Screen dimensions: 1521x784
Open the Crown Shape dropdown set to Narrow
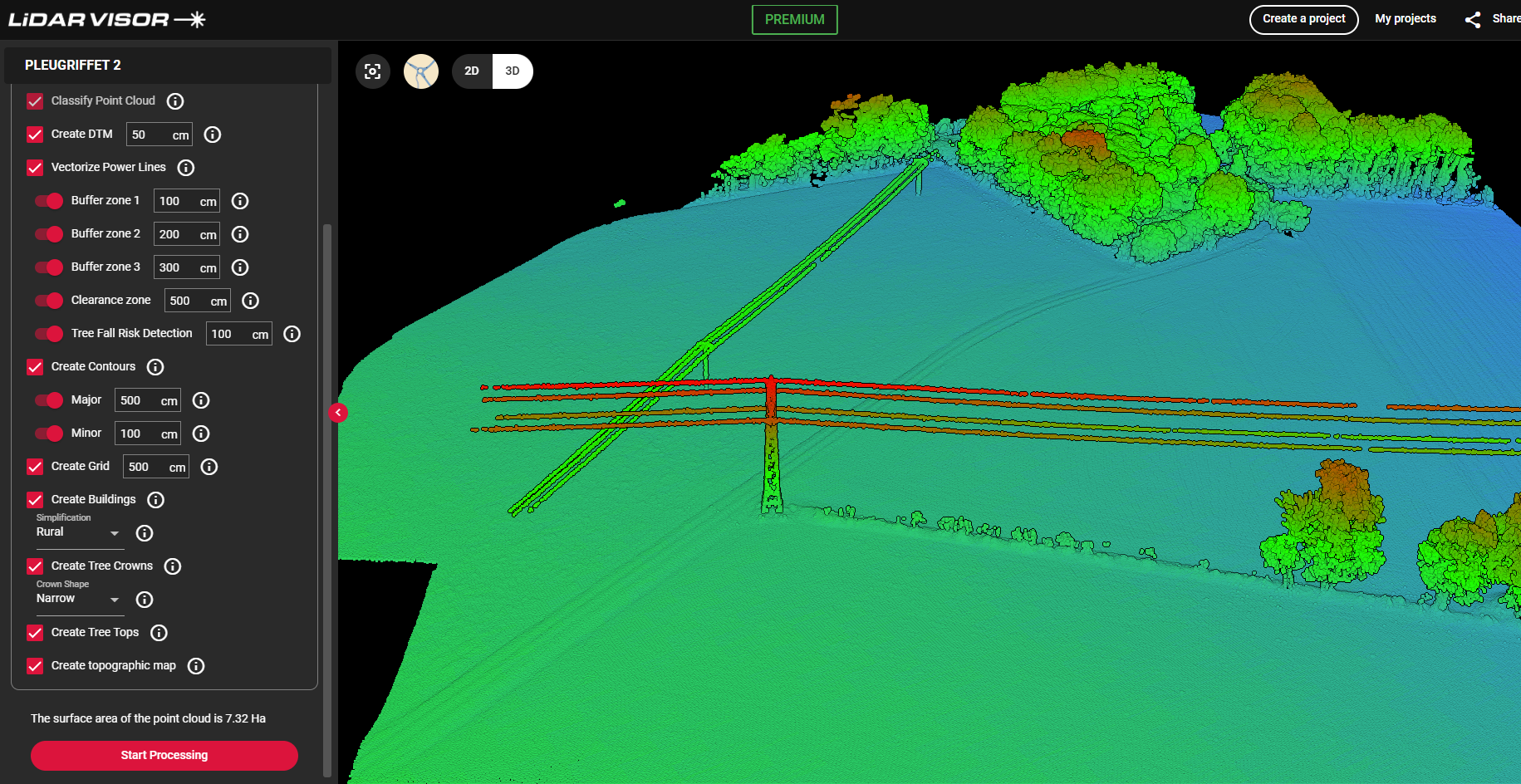[78, 598]
